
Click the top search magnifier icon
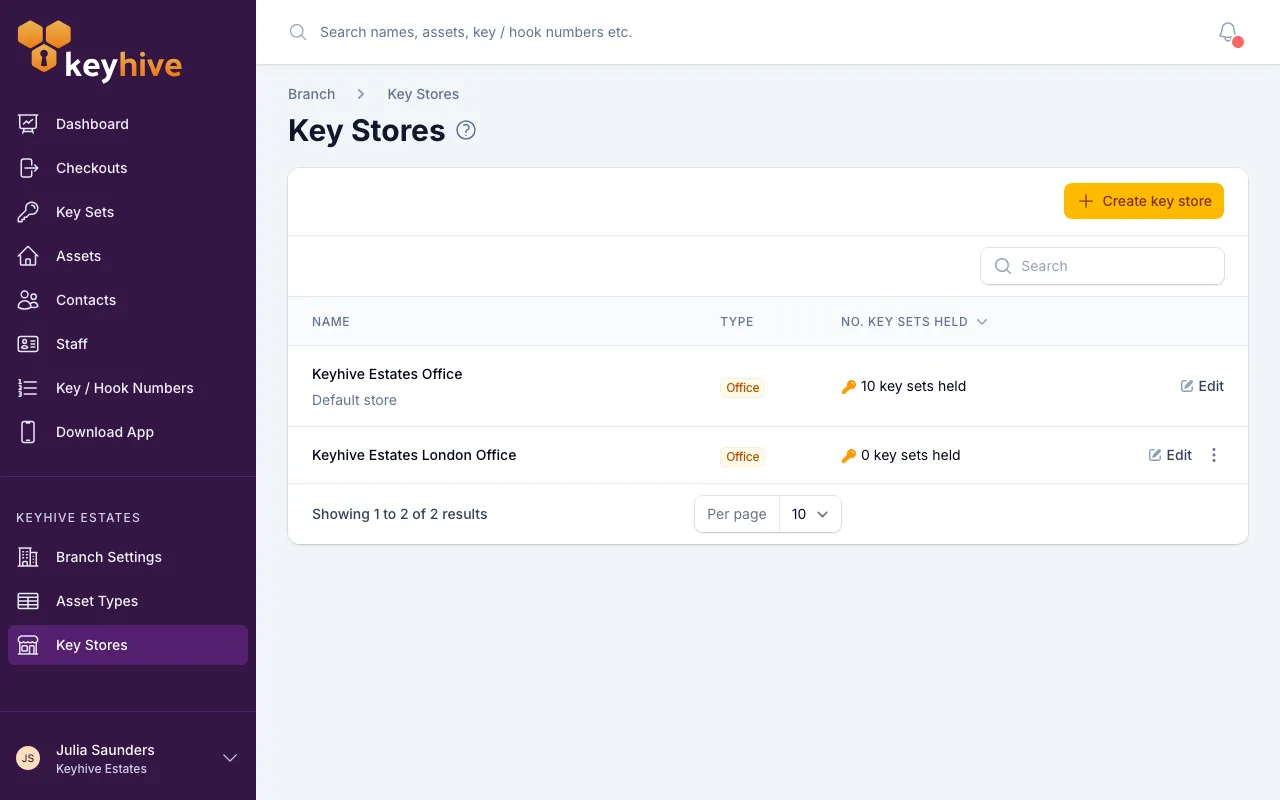click(297, 32)
